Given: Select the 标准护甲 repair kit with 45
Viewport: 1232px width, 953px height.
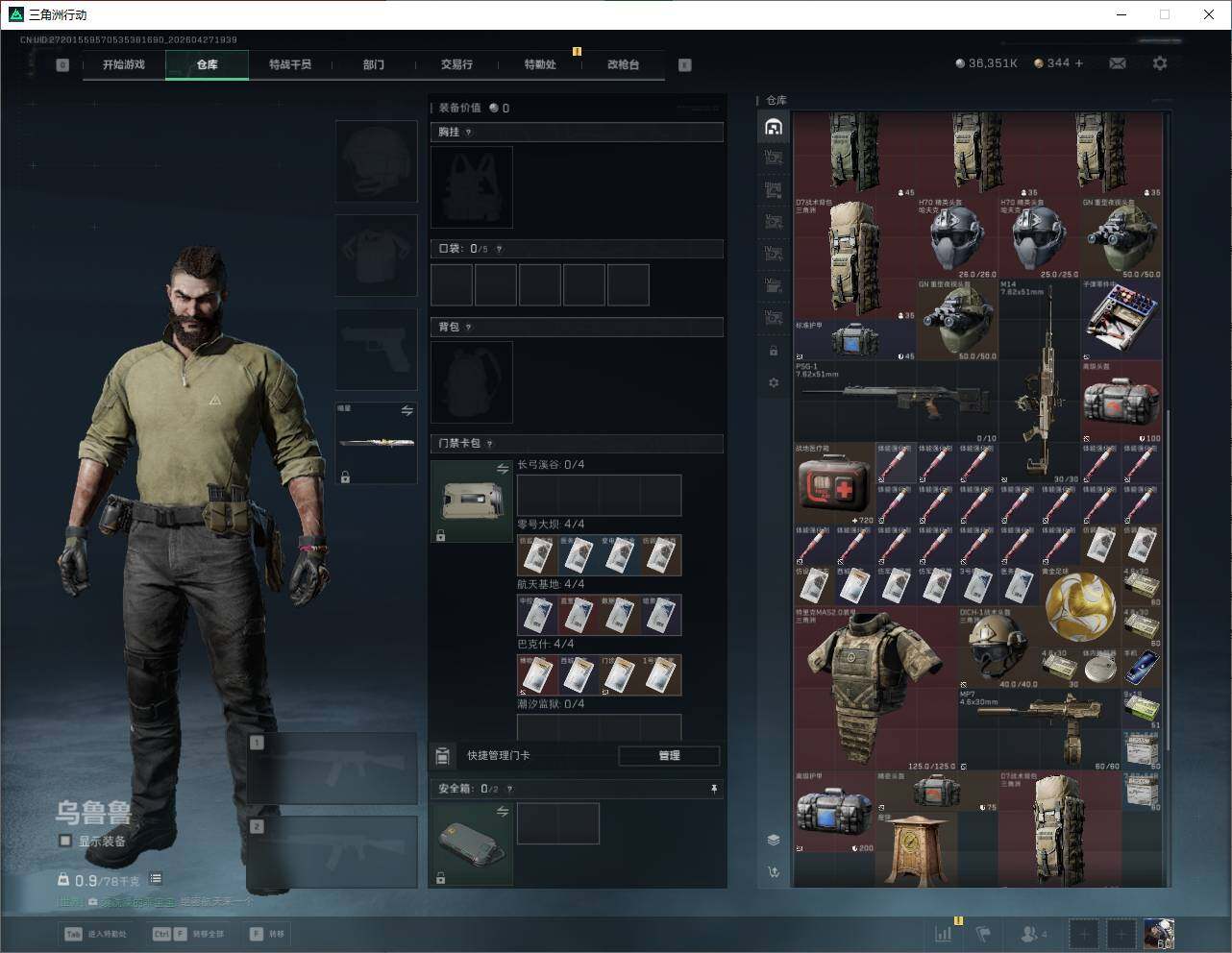Looking at the screenshot, I should coord(855,340).
